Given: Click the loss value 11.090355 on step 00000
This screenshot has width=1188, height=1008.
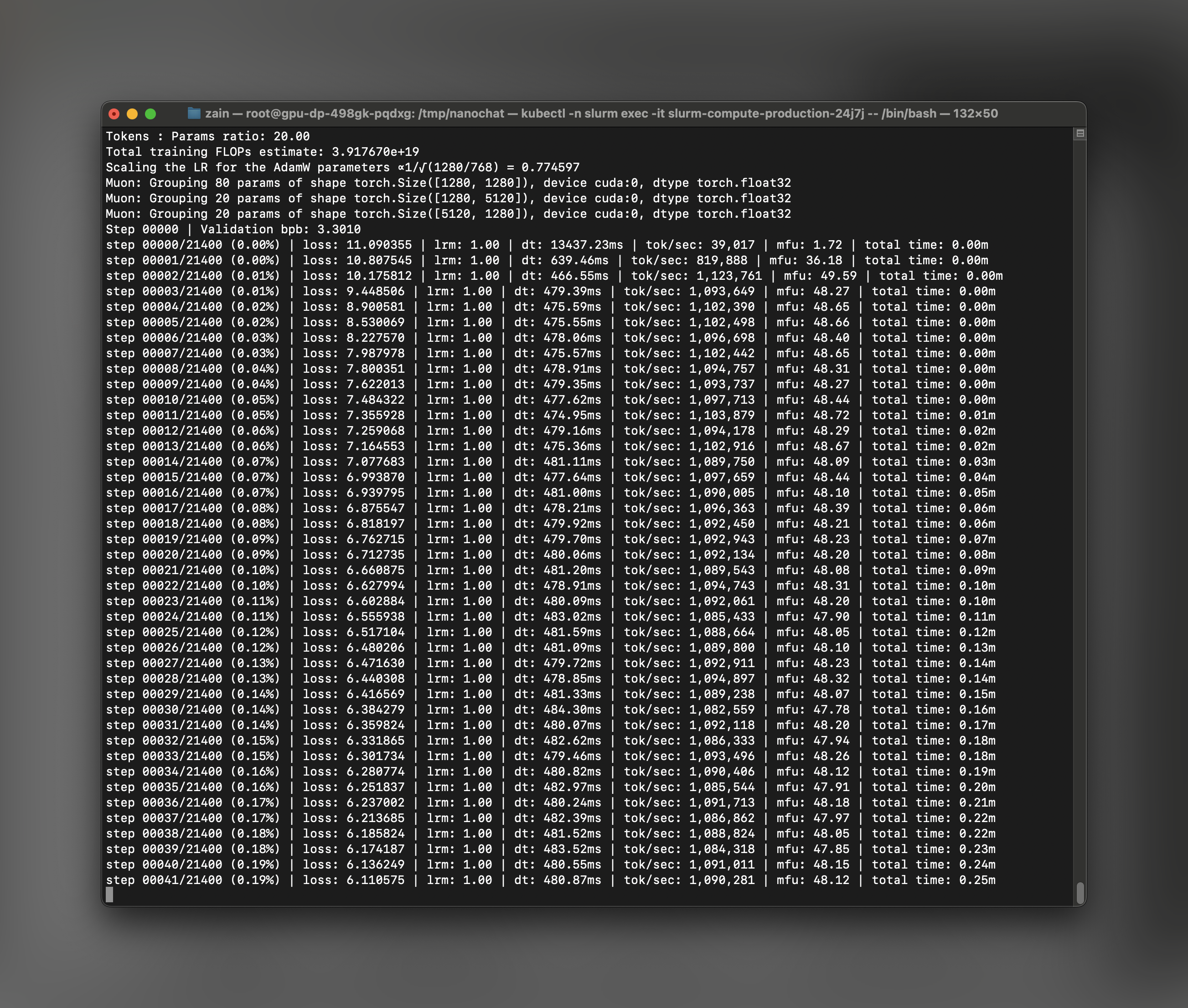Looking at the screenshot, I should [378, 245].
